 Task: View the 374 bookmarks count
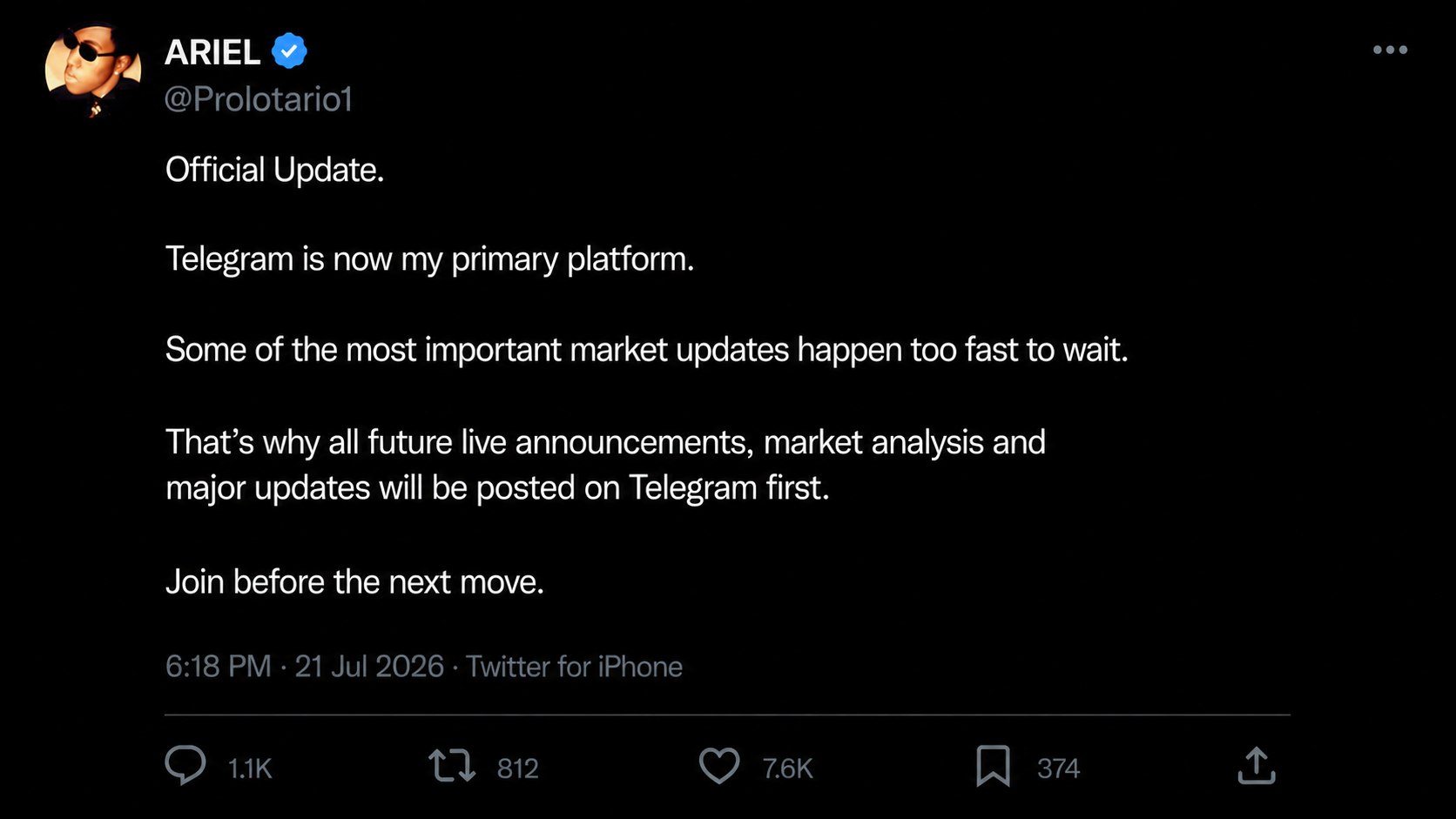click(1058, 769)
